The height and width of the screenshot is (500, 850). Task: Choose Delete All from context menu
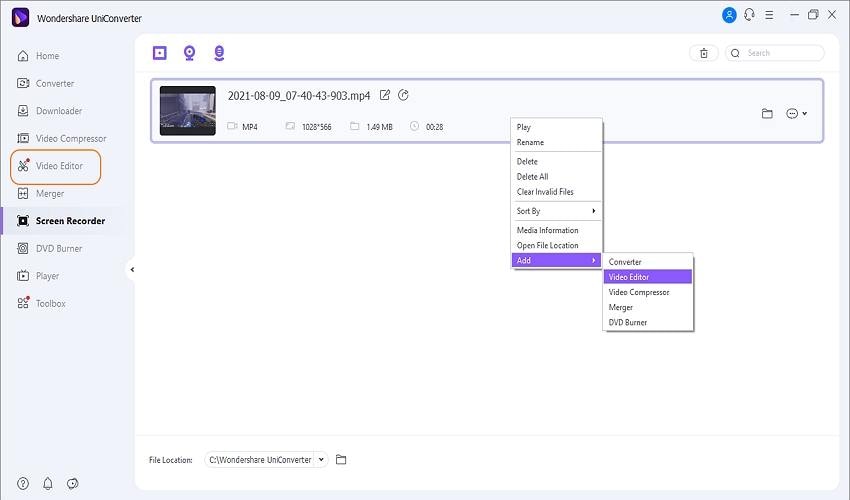pos(557,177)
